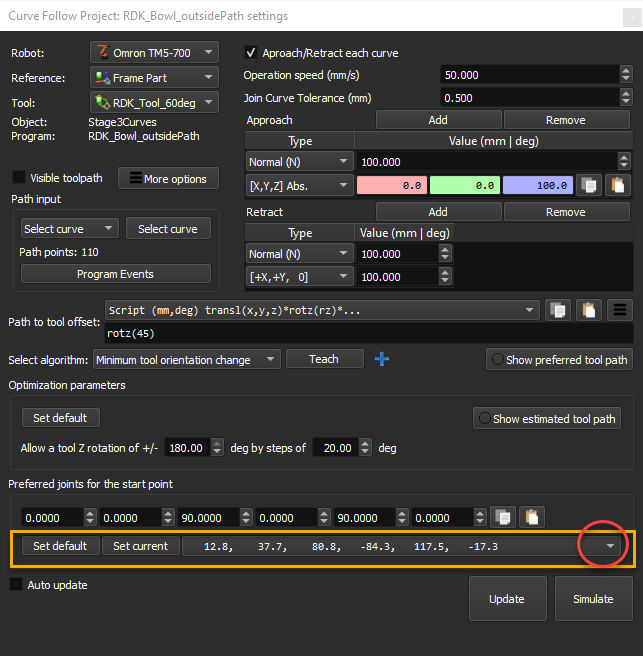Open the joint configuration dropdown arrow
643x656 pixels.
[610, 546]
